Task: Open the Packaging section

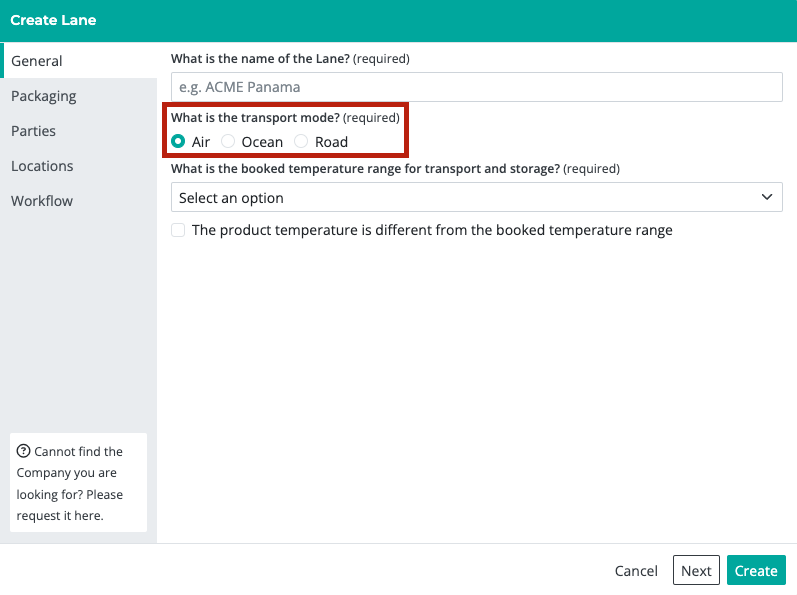Action: coord(44,96)
